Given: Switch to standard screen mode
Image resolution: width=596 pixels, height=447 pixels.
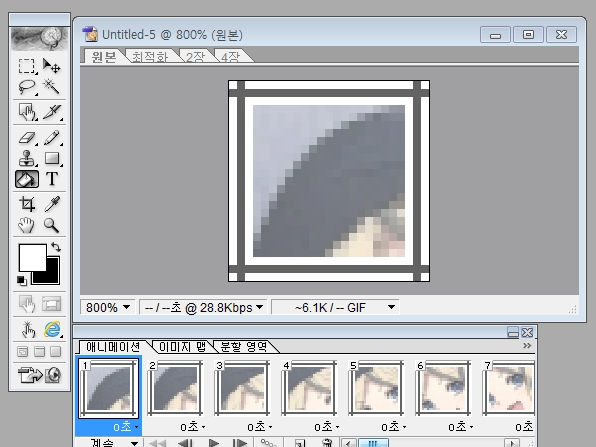Looking at the screenshot, I should [23, 352].
